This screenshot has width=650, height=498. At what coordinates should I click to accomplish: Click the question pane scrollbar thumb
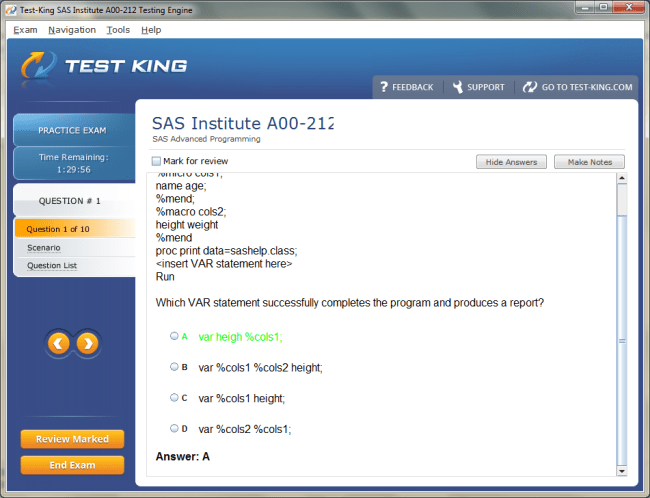[622, 341]
